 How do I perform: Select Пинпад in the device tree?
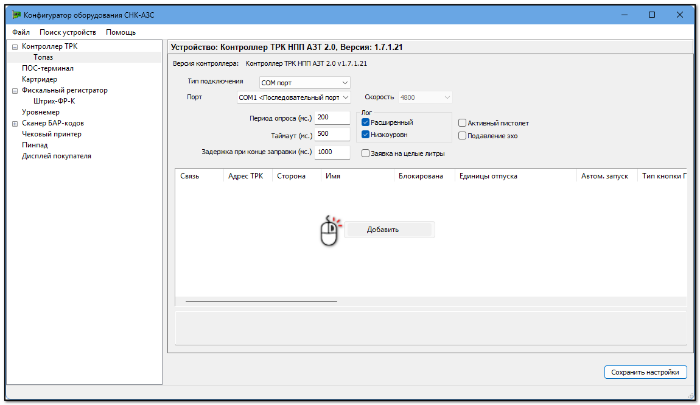point(34,145)
